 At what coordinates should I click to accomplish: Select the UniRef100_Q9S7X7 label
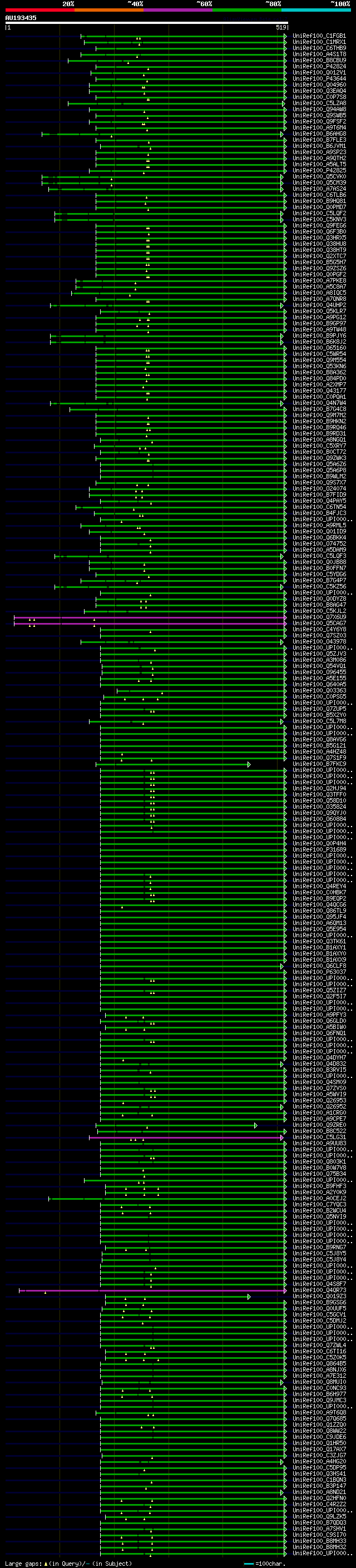coord(319,483)
